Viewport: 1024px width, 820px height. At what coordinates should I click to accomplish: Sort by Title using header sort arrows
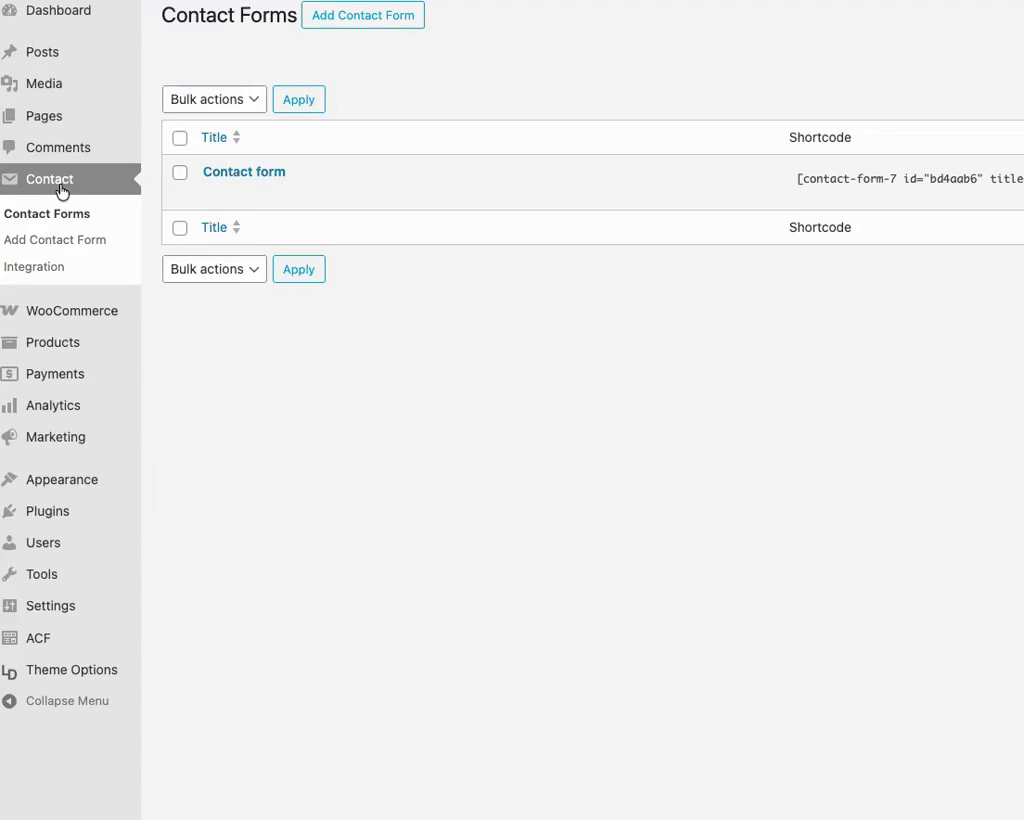click(236, 138)
